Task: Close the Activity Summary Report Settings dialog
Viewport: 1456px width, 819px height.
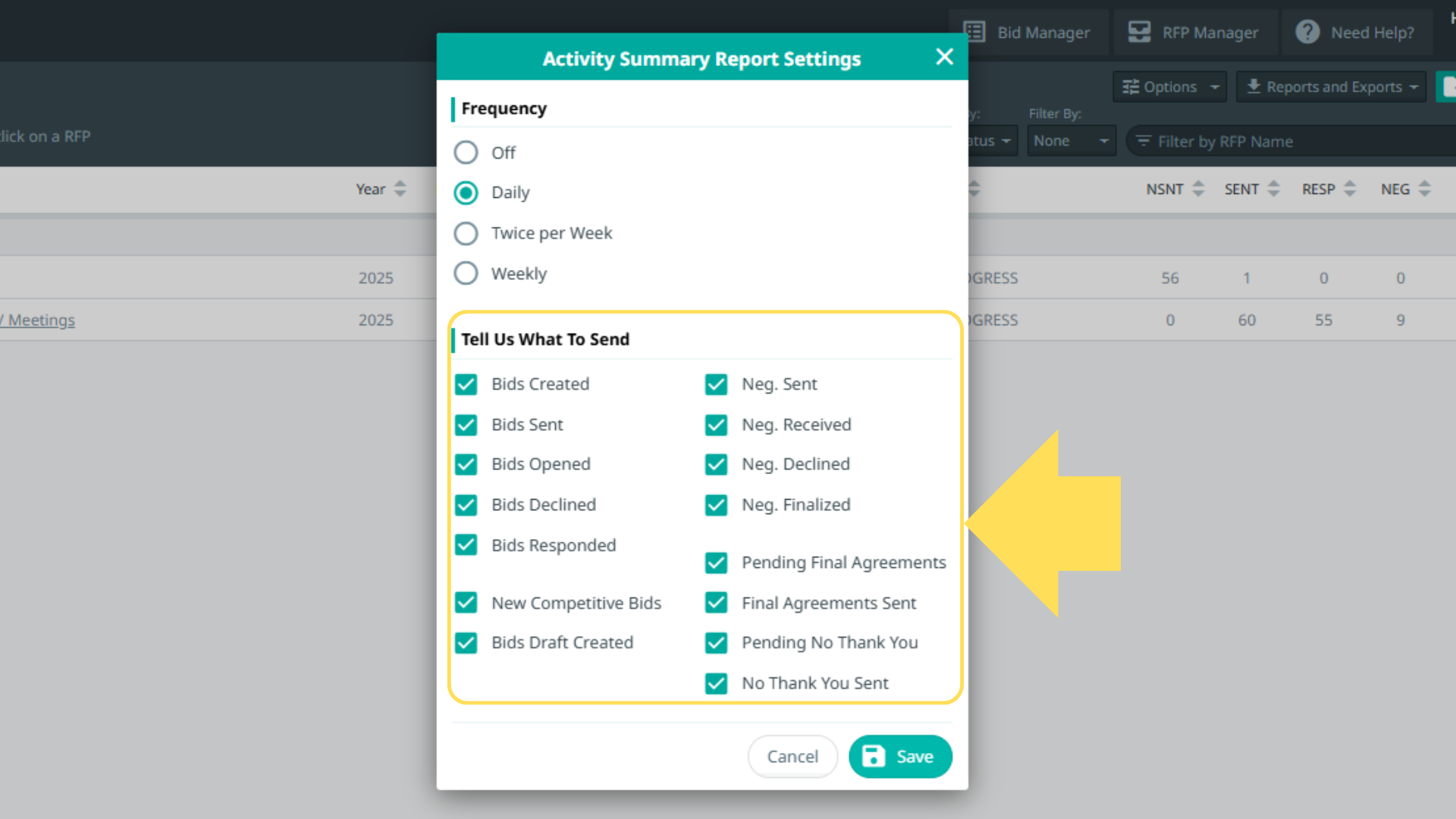Action: (x=944, y=57)
